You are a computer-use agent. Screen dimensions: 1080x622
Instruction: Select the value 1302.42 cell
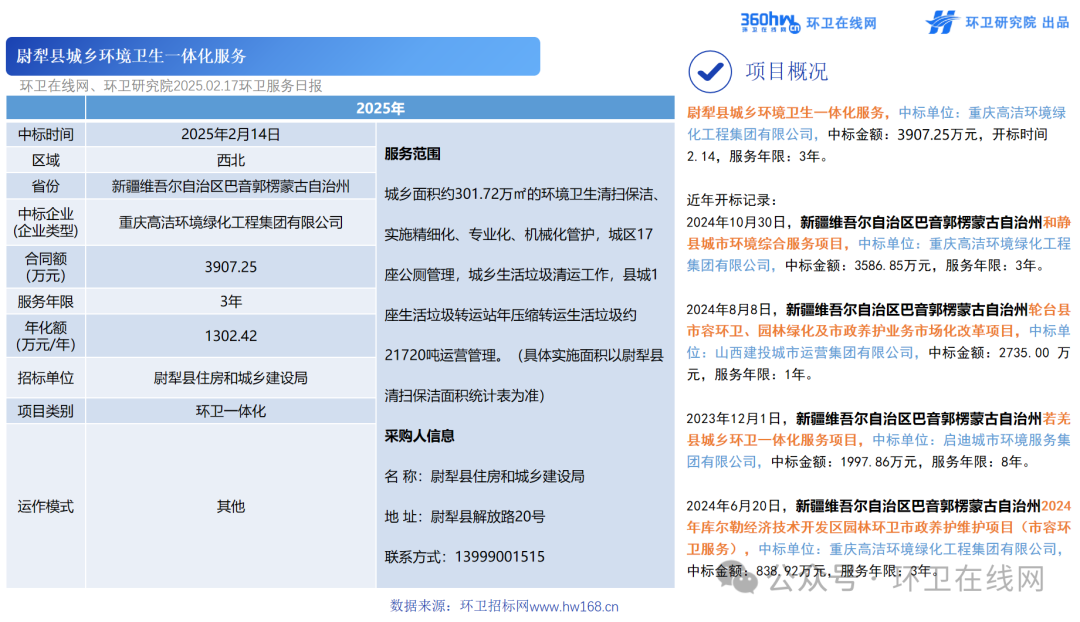[231, 336]
